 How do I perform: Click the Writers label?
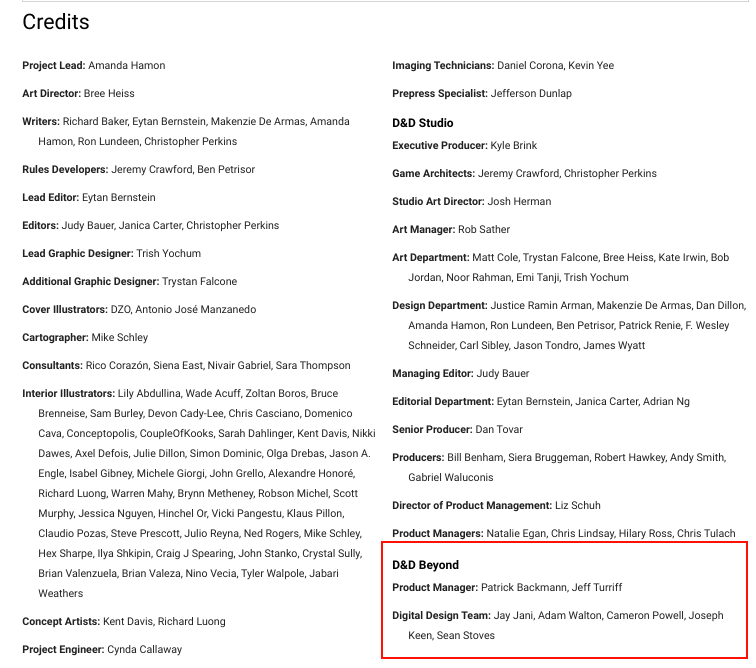(41, 121)
